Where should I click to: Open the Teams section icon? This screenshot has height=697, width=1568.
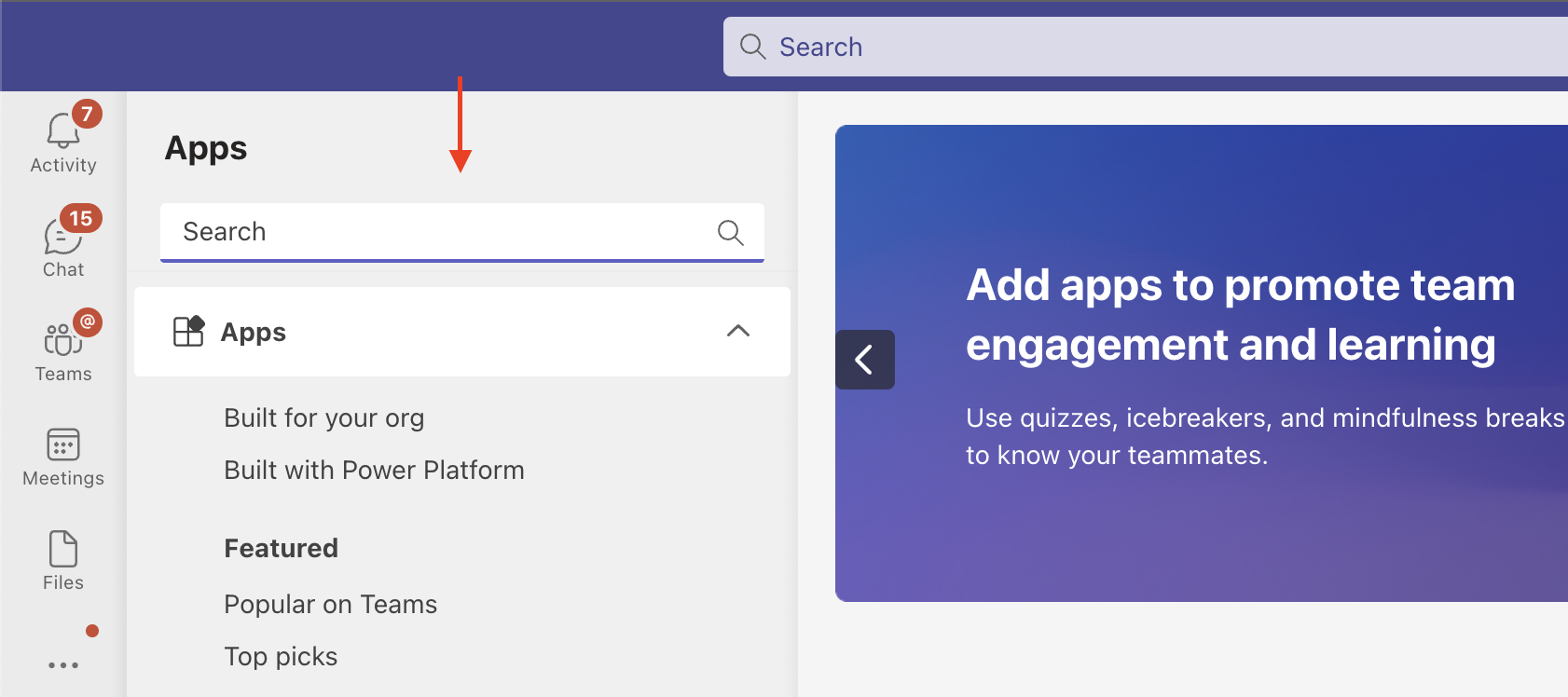click(x=62, y=339)
